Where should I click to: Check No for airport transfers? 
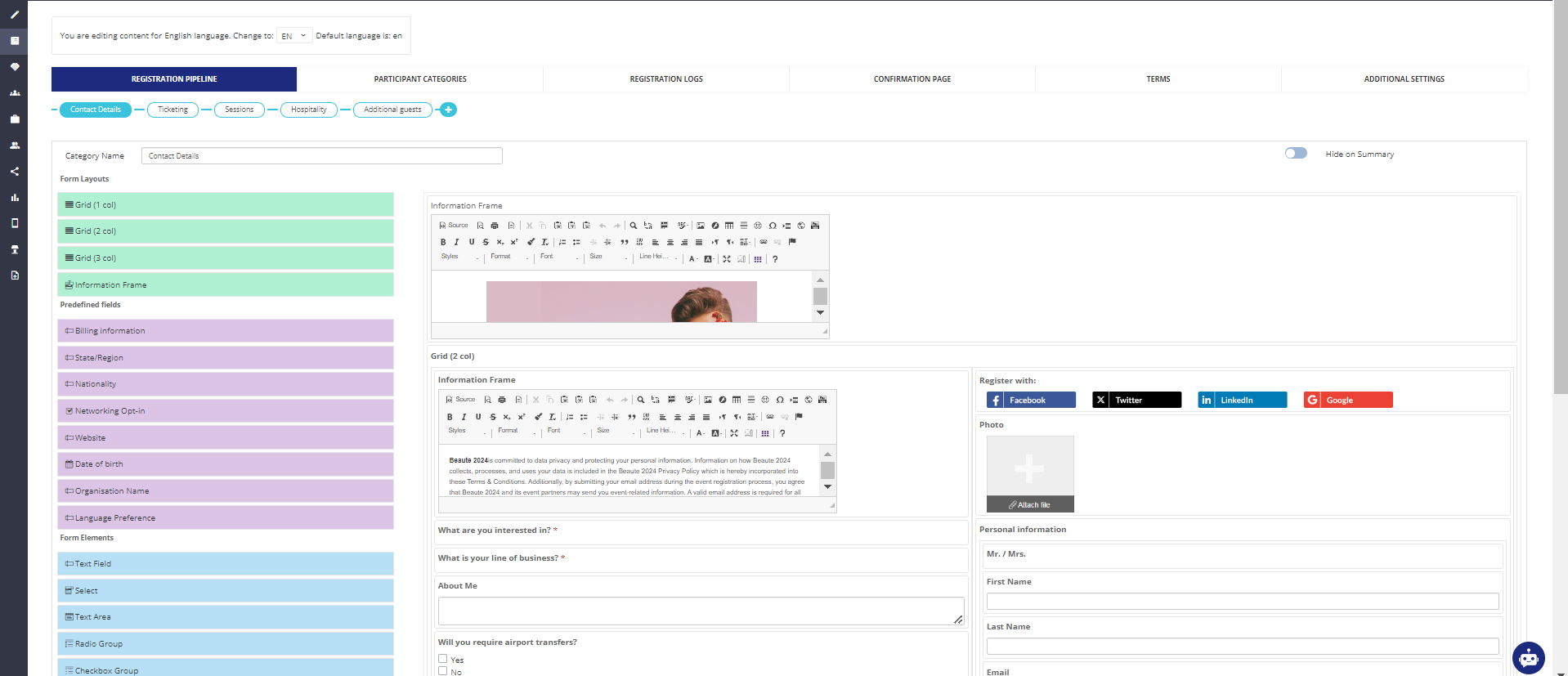pyautogui.click(x=442, y=671)
